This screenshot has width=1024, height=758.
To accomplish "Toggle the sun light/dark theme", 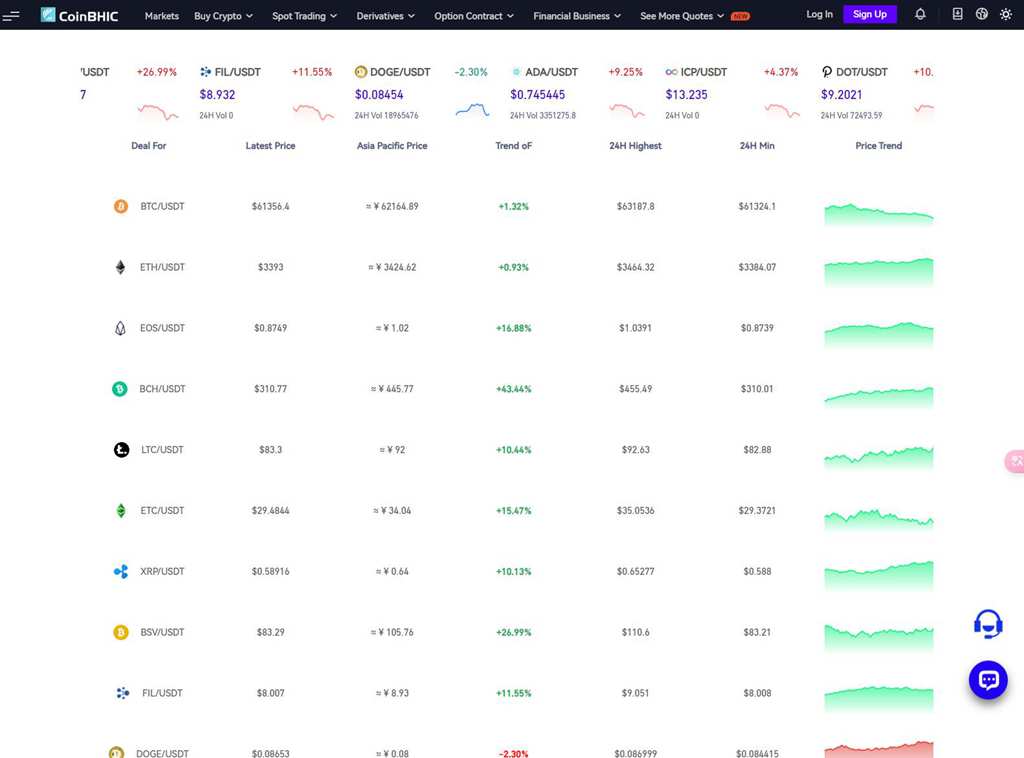I will coord(1005,14).
